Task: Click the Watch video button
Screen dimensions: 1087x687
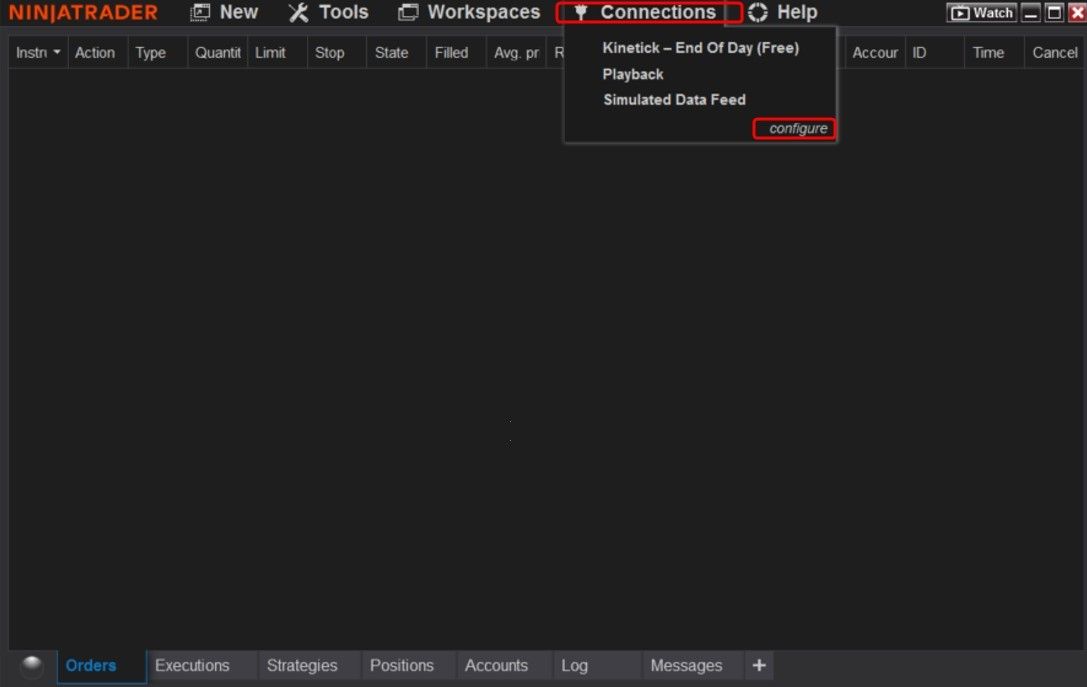Action: point(982,12)
